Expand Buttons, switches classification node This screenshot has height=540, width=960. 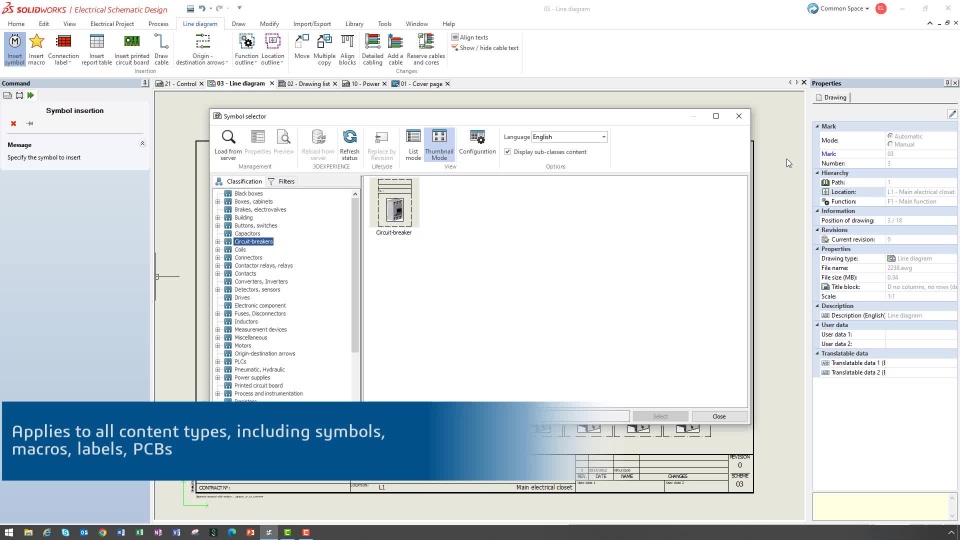(x=217, y=226)
